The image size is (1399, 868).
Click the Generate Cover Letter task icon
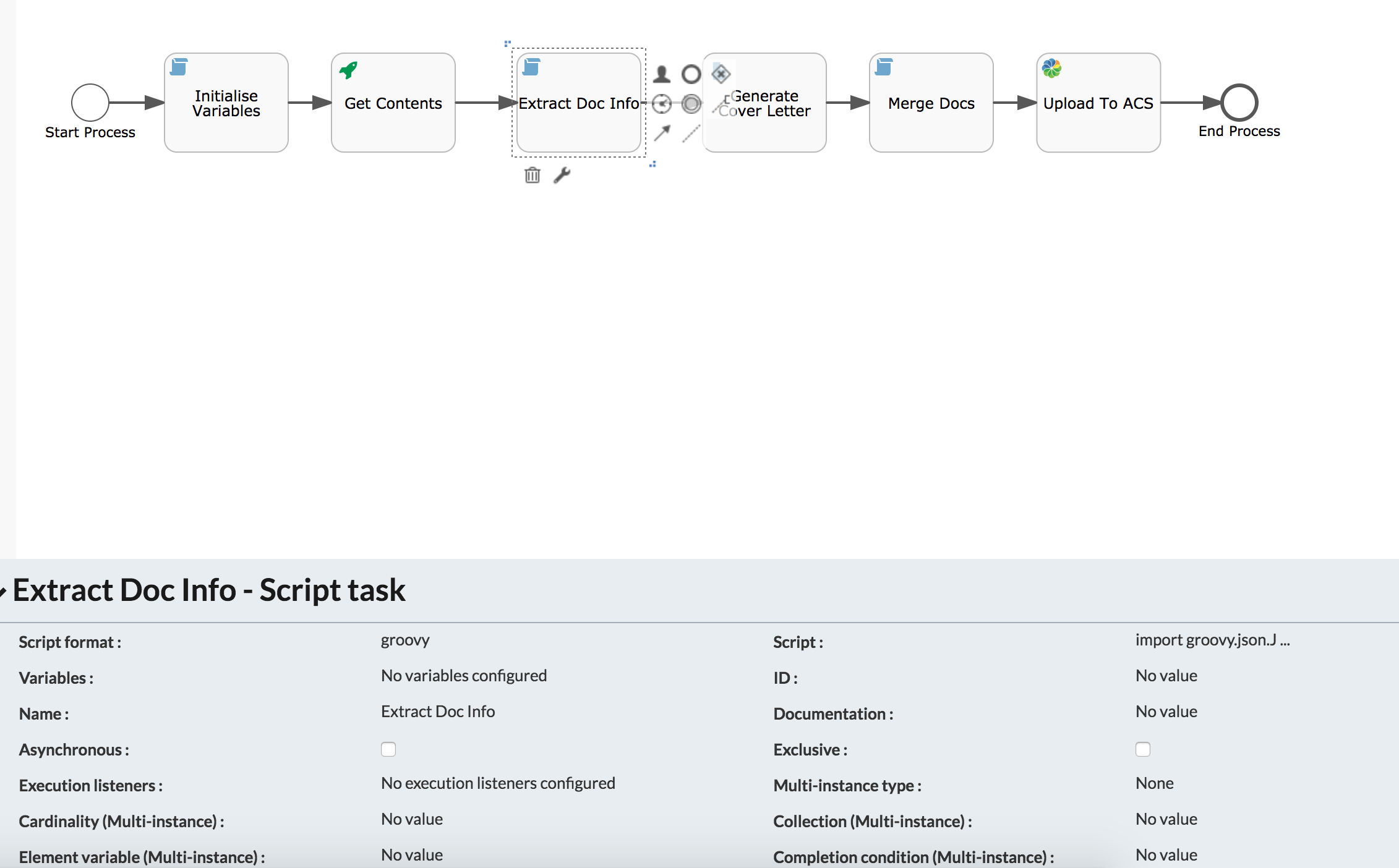point(763,103)
